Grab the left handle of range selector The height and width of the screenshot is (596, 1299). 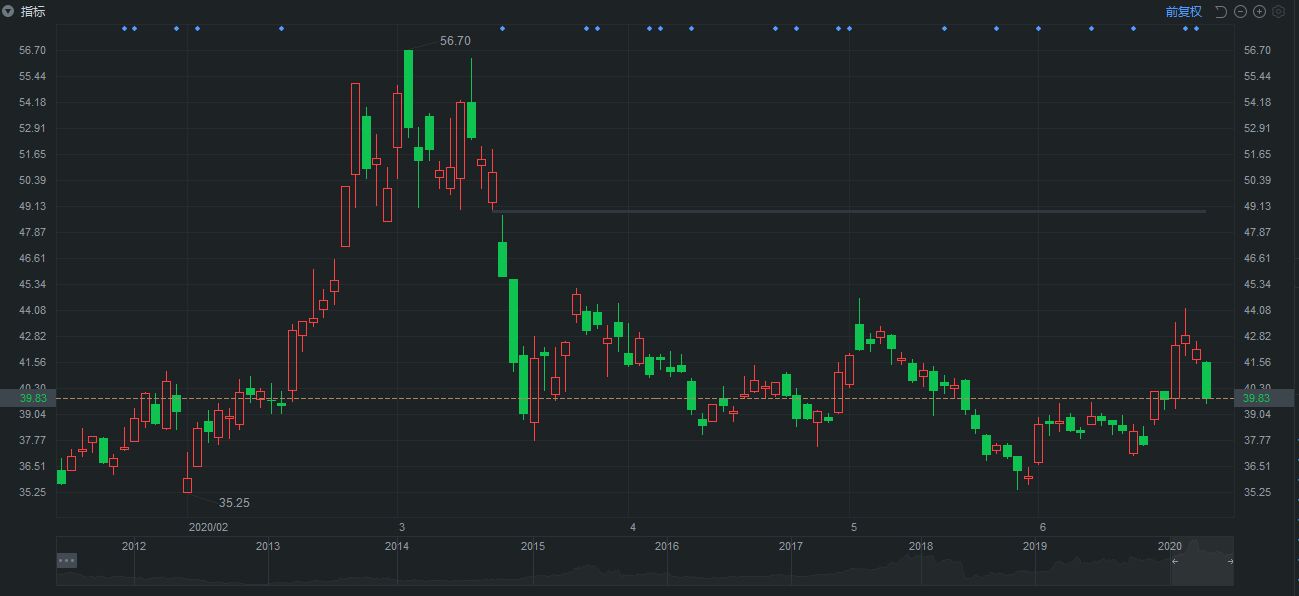pyautogui.click(x=1175, y=561)
